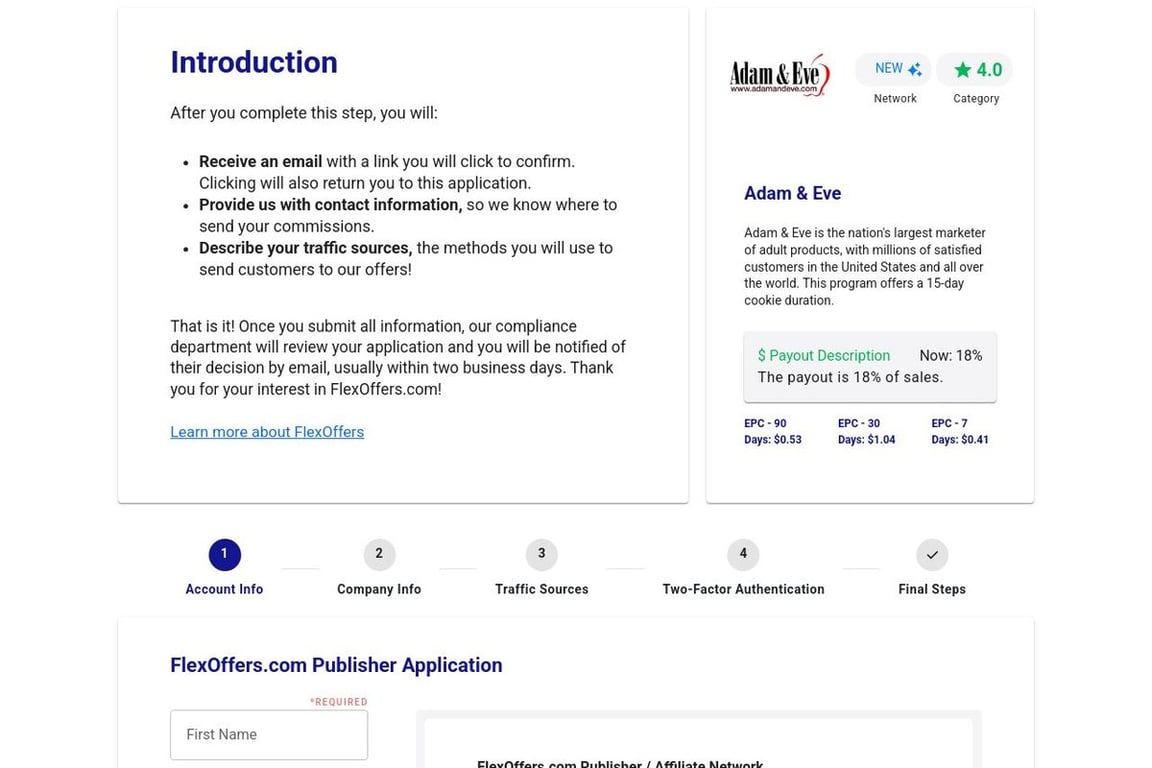Click the EPC - 90 Days value
The image size is (1152, 768).
pos(773,431)
